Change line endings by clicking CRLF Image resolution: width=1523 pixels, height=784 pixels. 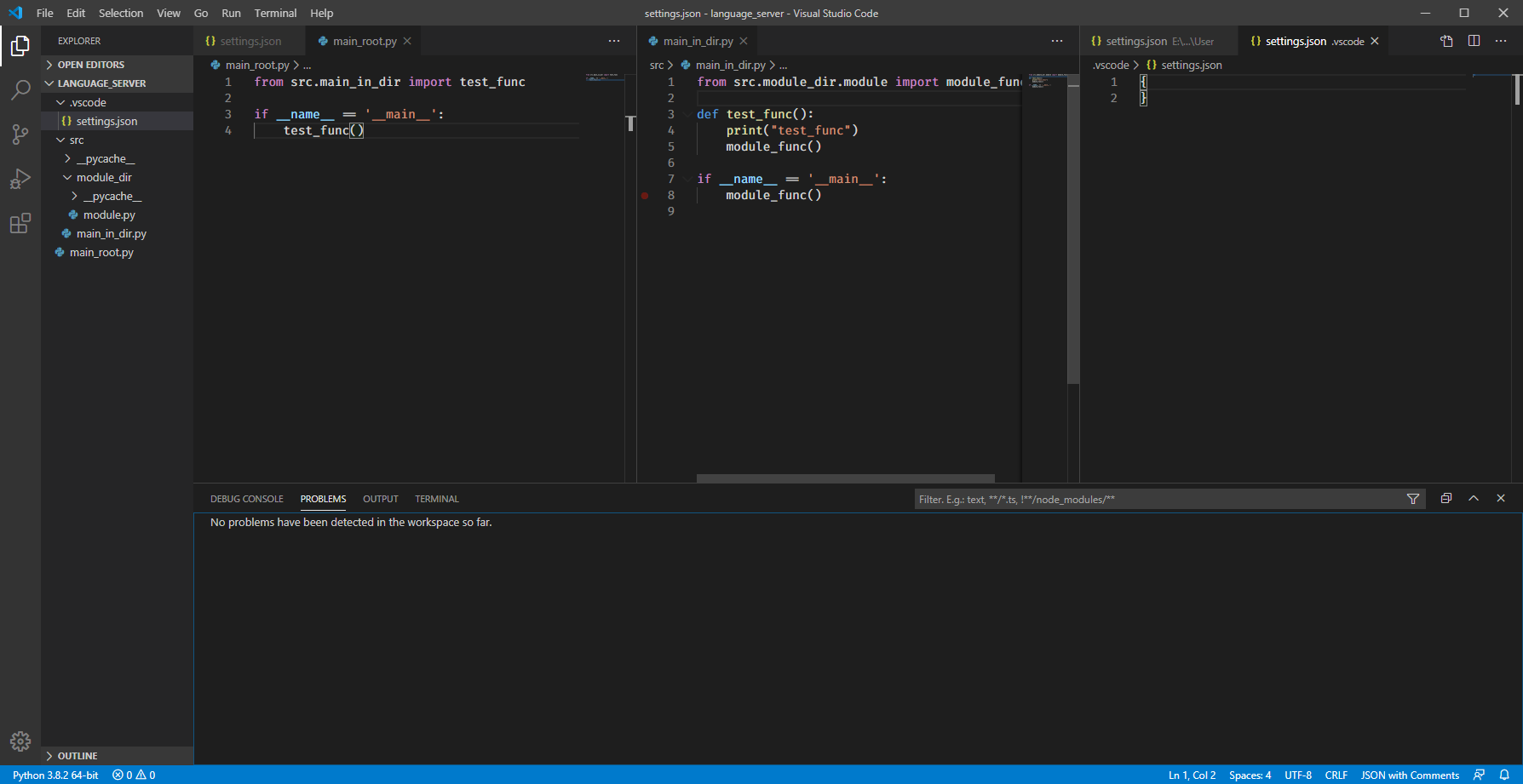tap(1336, 775)
